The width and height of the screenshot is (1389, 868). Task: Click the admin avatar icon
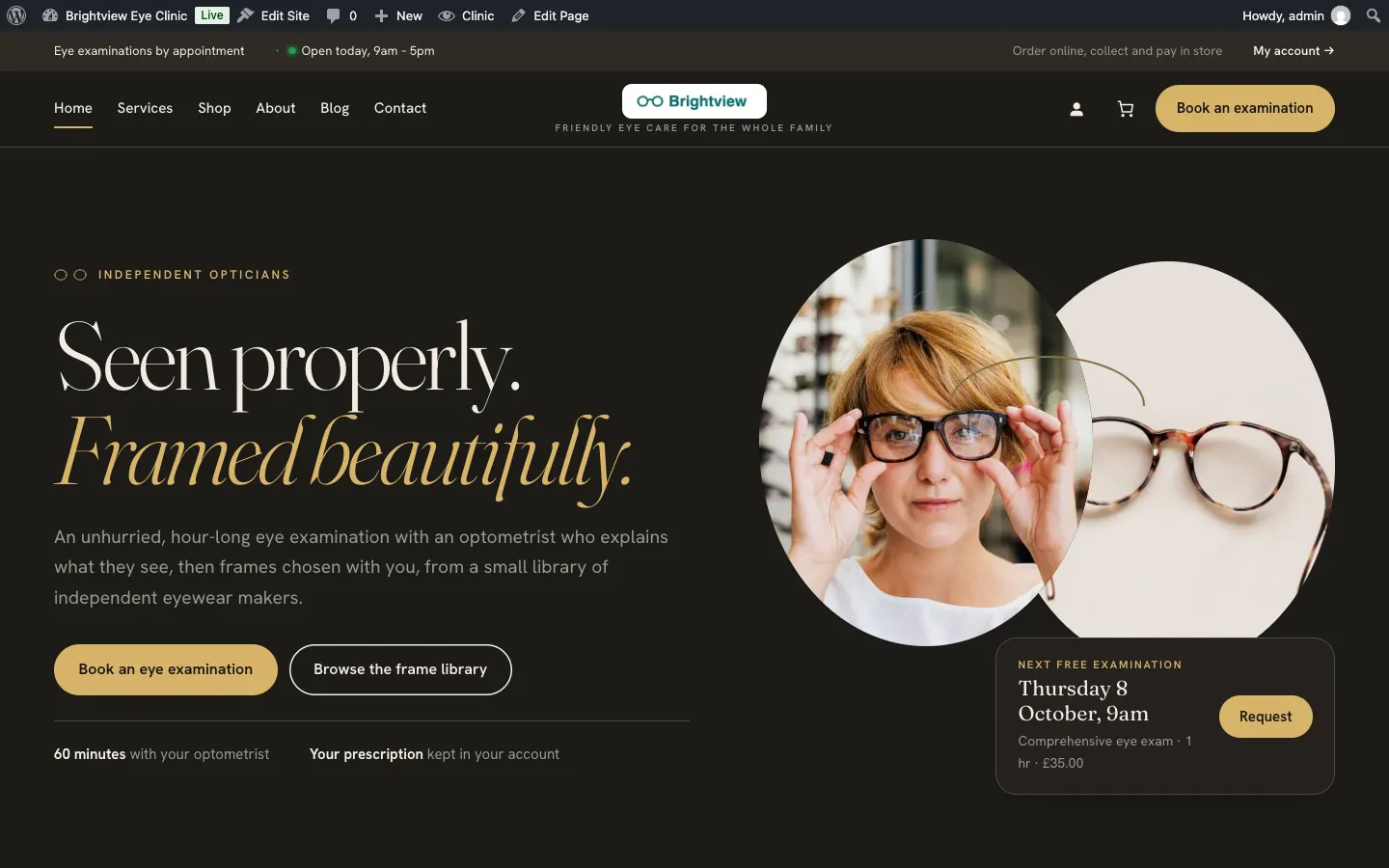[x=1341, y=15]
